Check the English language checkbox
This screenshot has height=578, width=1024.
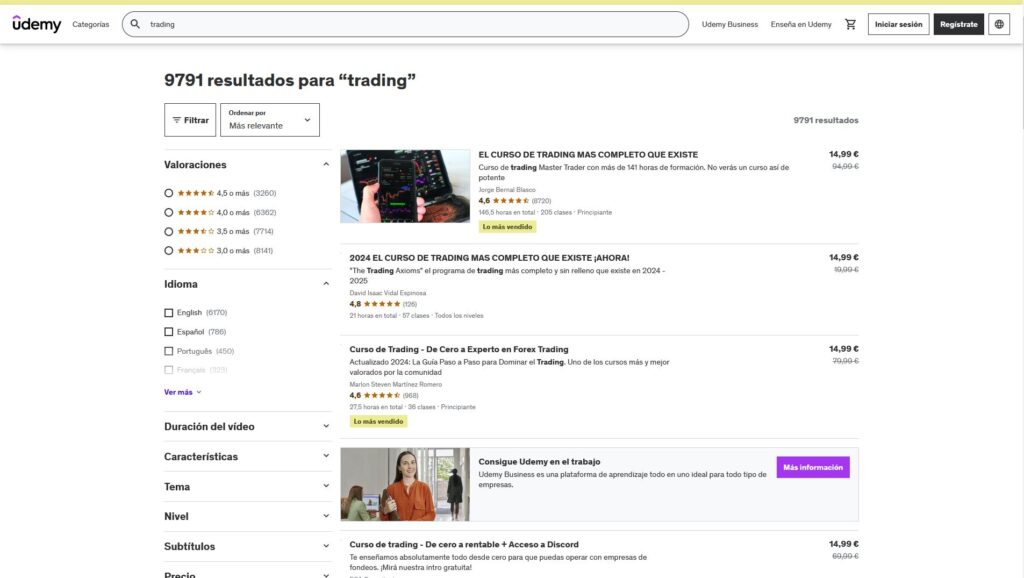click(x=168, y=313)
